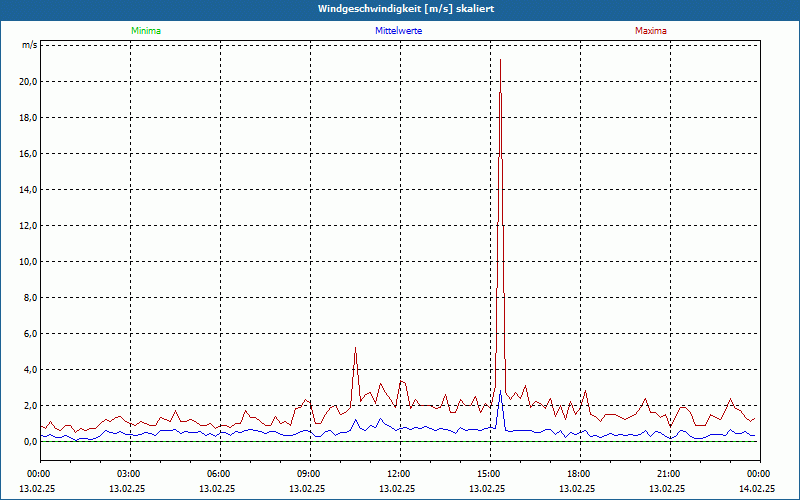The width and height of the screenshot is (800, 500).
Task: Click the 03:00 time axis label
Action: tap(131, 474)
